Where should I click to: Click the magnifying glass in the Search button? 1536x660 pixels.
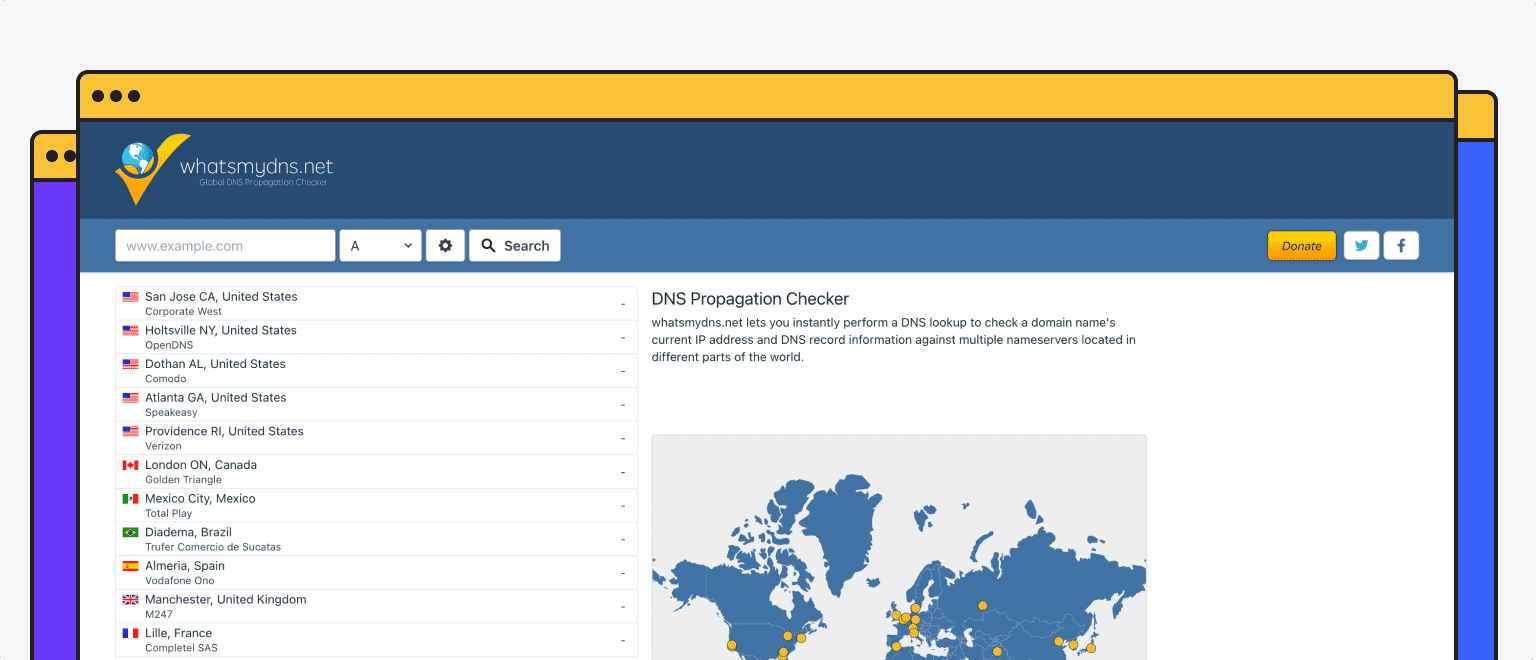(x=489, y=245)
